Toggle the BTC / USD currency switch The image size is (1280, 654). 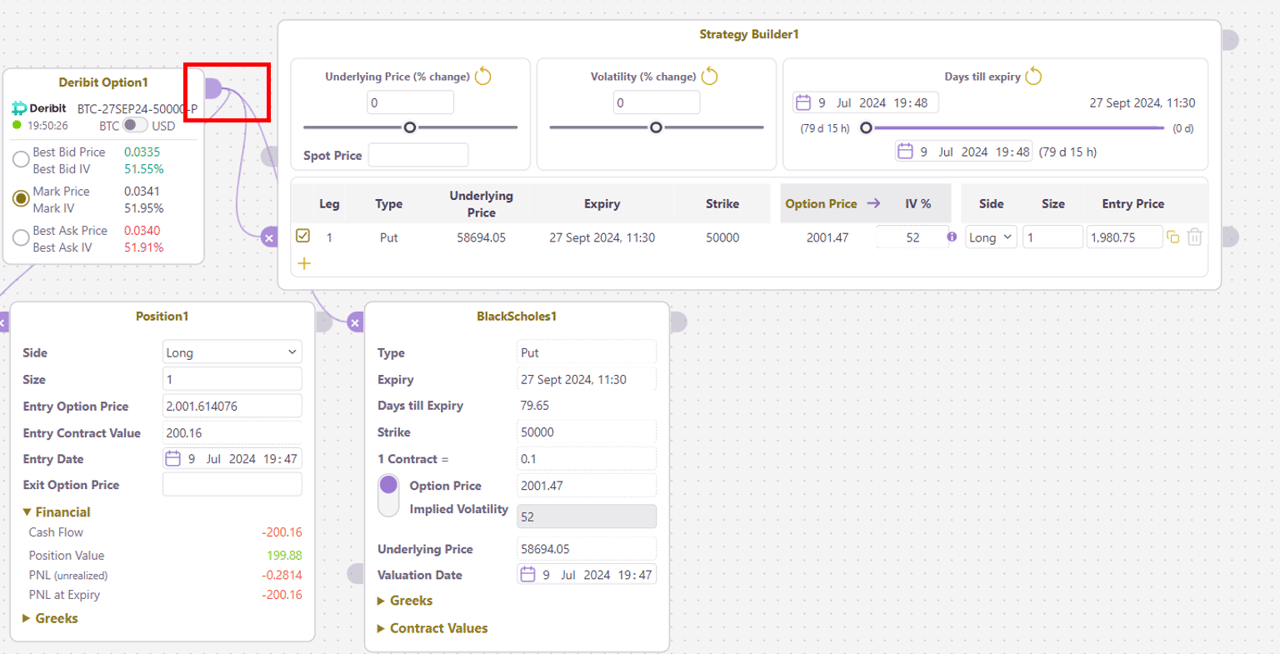point(135,125)
